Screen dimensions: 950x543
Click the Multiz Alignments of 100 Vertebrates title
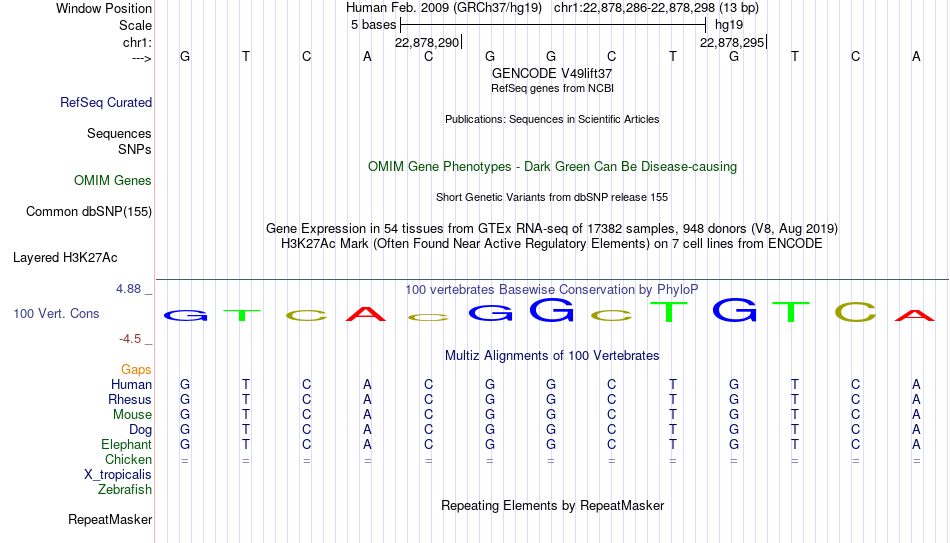552,356
